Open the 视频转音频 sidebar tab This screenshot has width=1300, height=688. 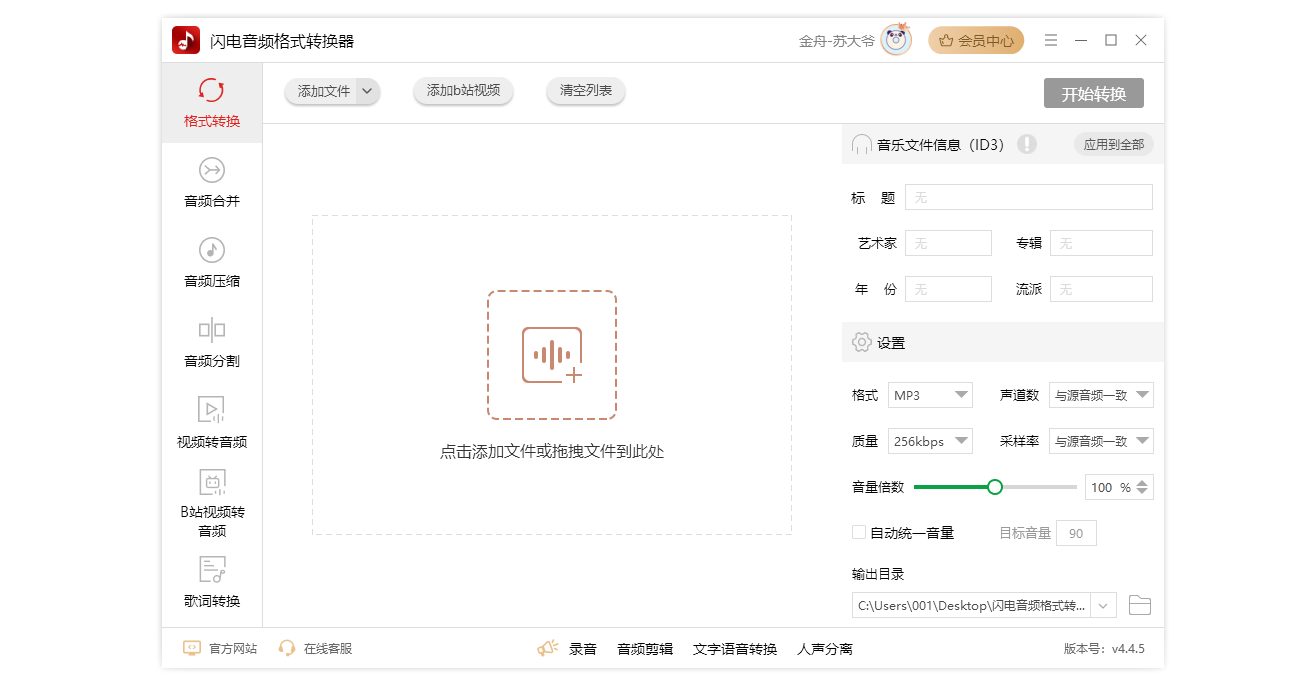click(212, 423)
